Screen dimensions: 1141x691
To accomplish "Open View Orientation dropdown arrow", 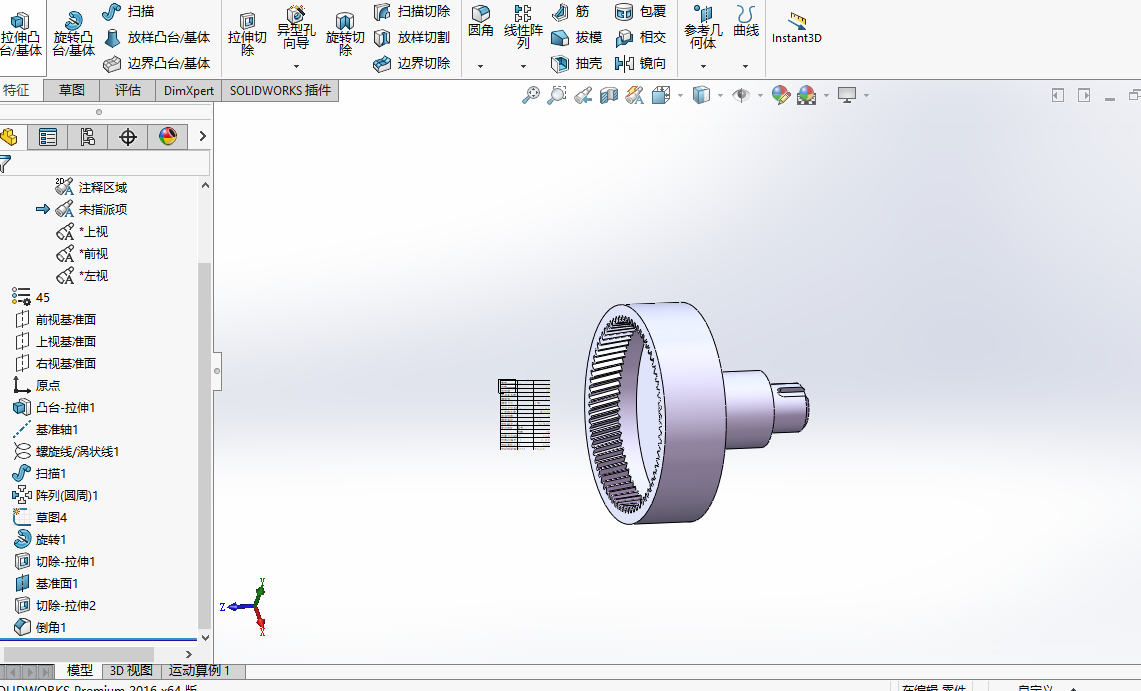I will point(680,95).
